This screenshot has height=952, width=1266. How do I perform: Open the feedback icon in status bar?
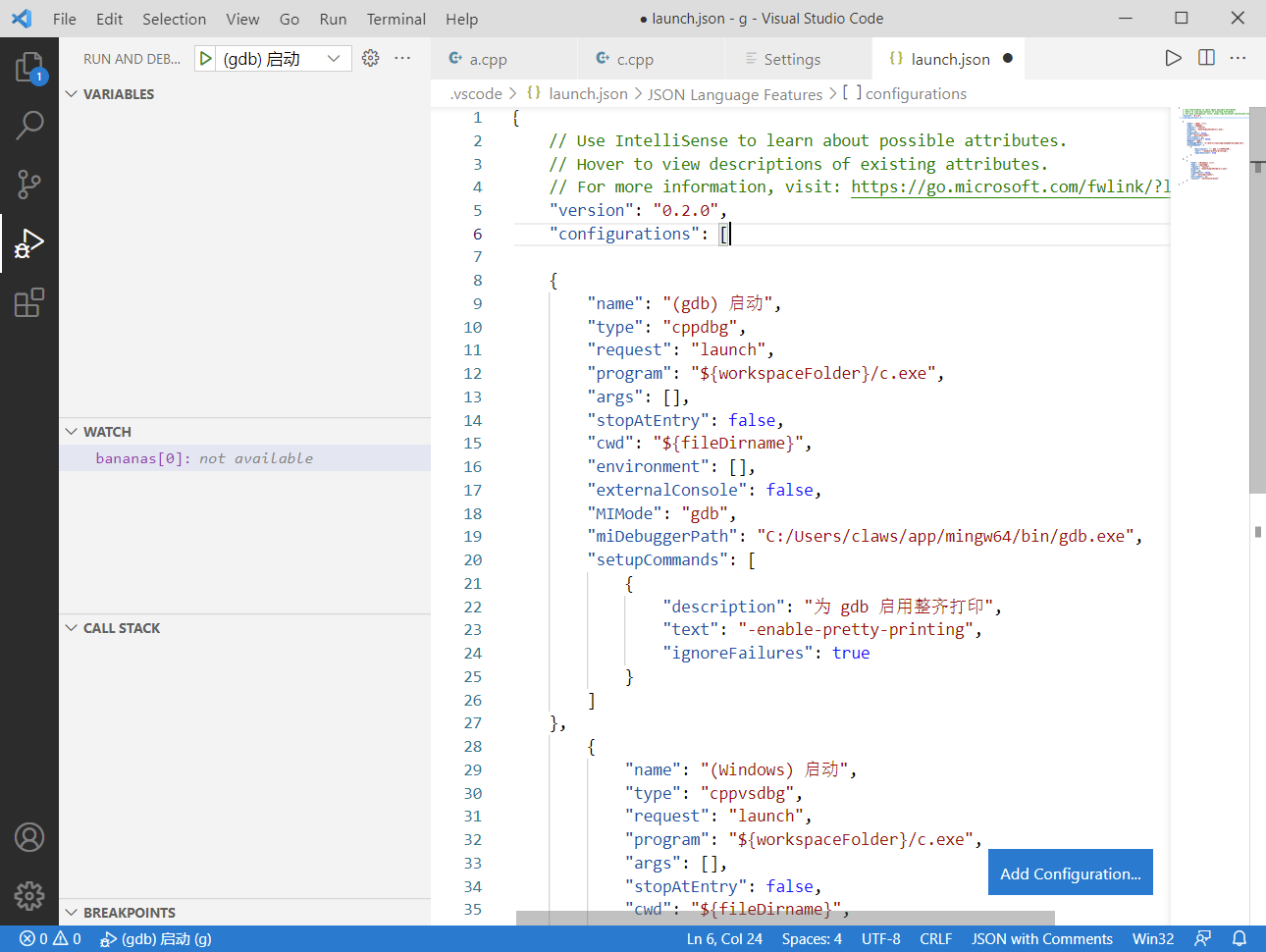1202,939
